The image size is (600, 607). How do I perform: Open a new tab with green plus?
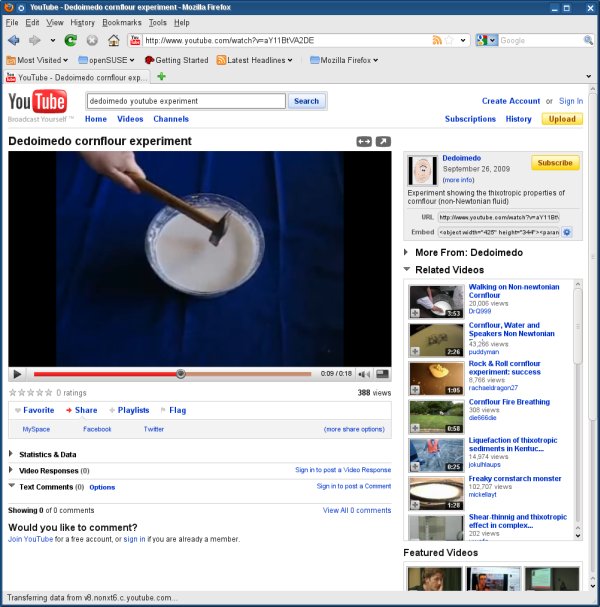pos(161,77)
